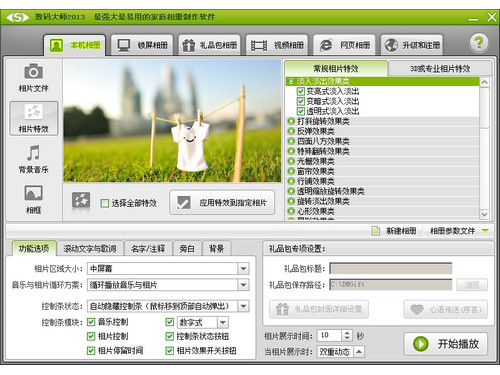Click the green question mark help icon
The height and width of the screenshot is (375, 500).
(x=479, y=43)
